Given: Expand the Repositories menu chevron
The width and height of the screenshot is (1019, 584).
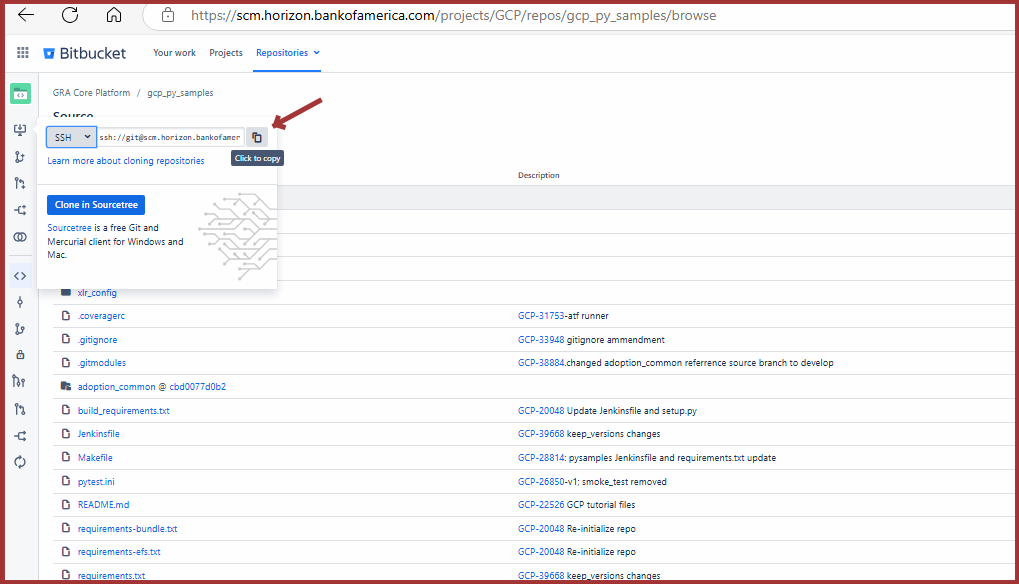Looking at the screenshot, I should click(x=316, y=53).
